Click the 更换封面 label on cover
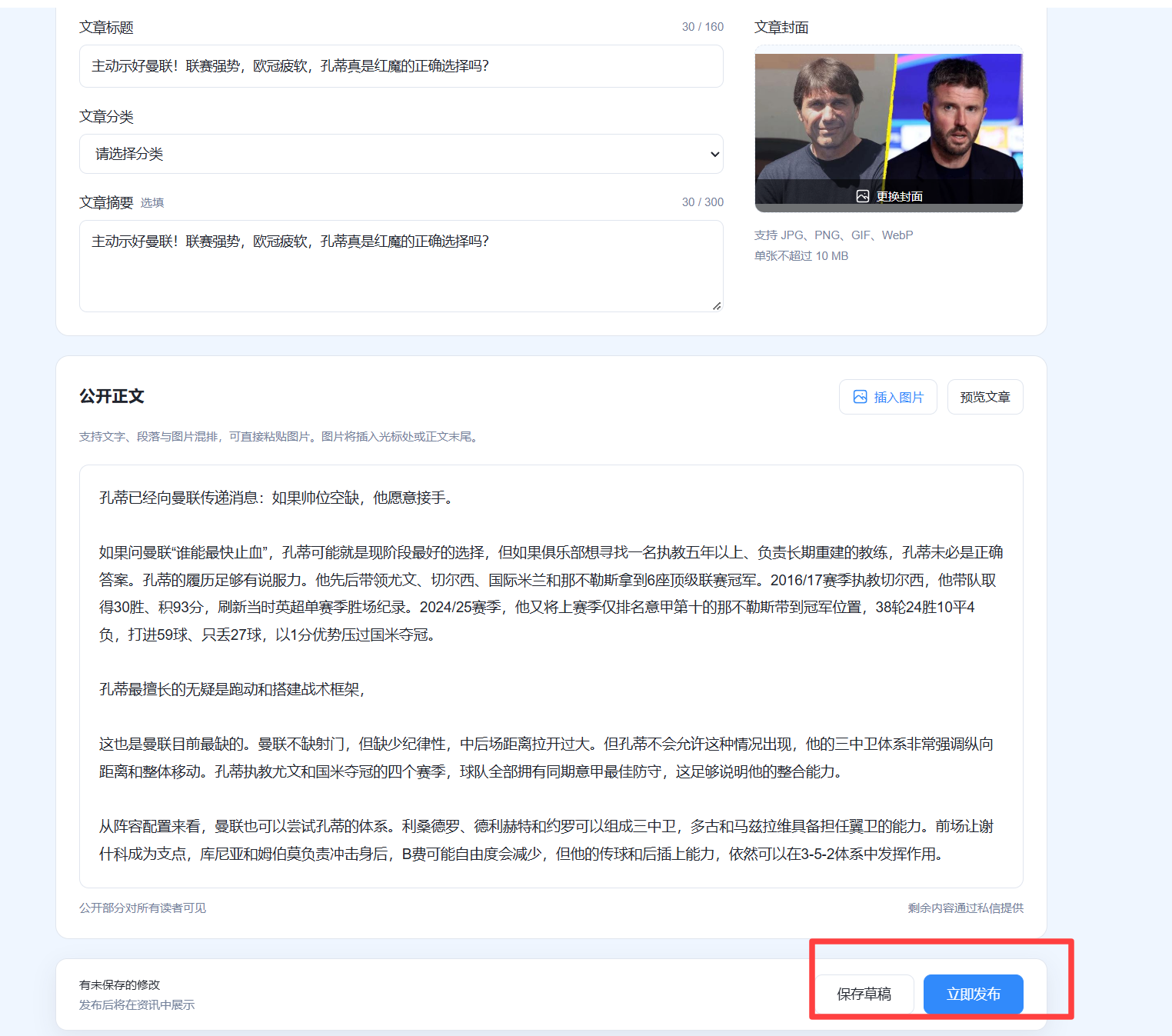Viewport: 1172px width, 1036px height. 899,196
